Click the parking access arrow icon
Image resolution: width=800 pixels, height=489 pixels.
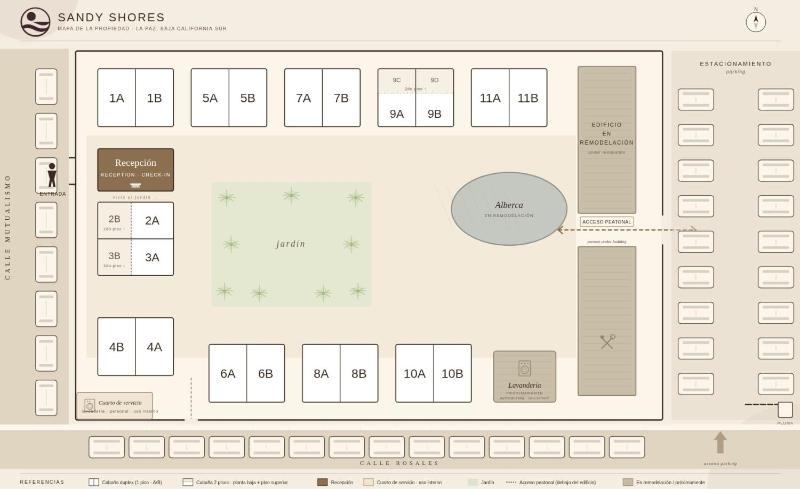tap(720, 443)
